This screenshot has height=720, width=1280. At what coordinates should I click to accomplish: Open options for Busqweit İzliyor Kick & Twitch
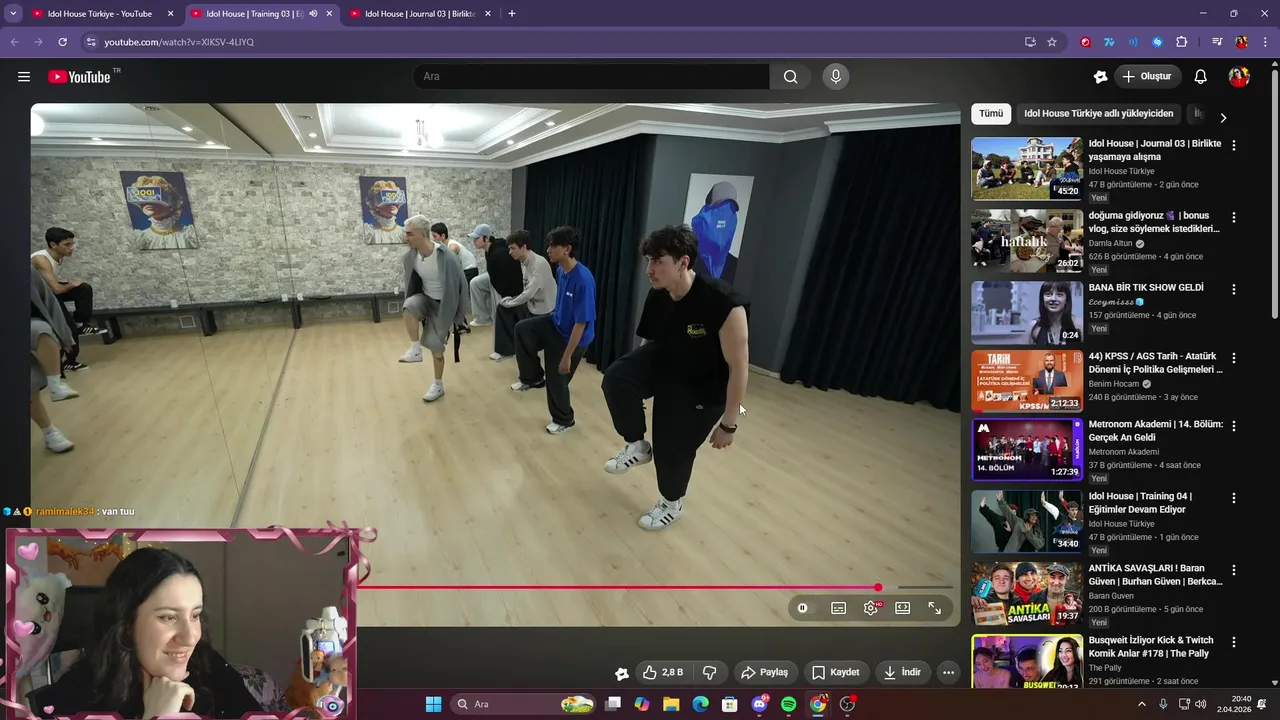point(1234,642)
